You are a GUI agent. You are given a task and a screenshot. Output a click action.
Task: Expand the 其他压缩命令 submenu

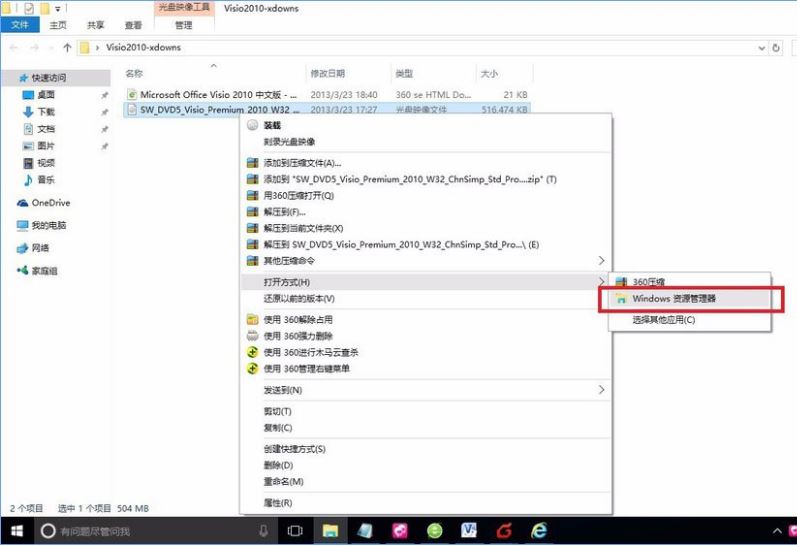pos(426,261)
